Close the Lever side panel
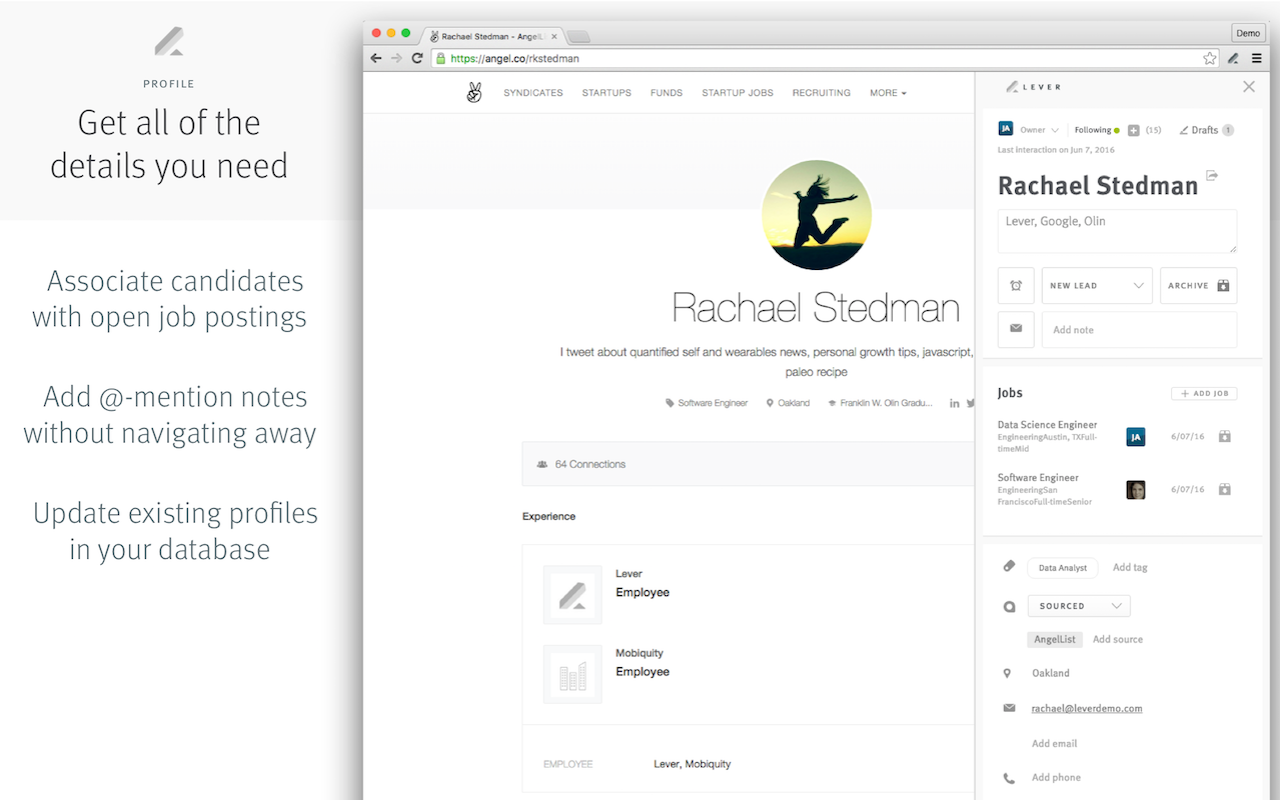 click(1248, 87)
